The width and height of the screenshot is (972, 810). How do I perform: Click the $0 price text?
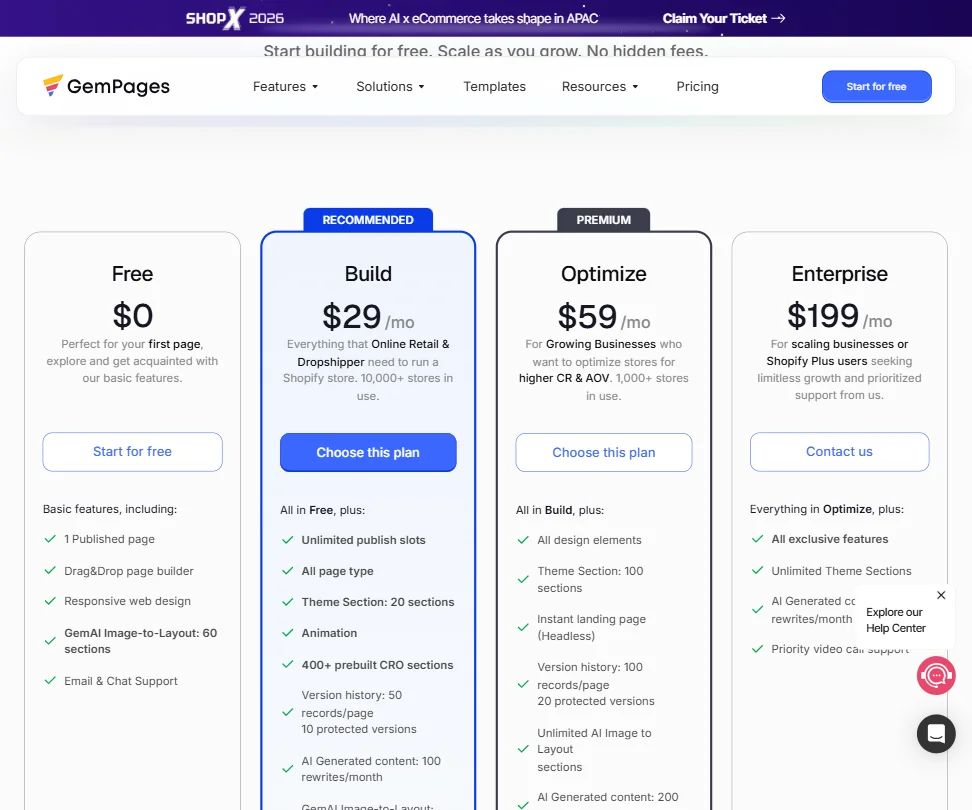coord(133,315)
